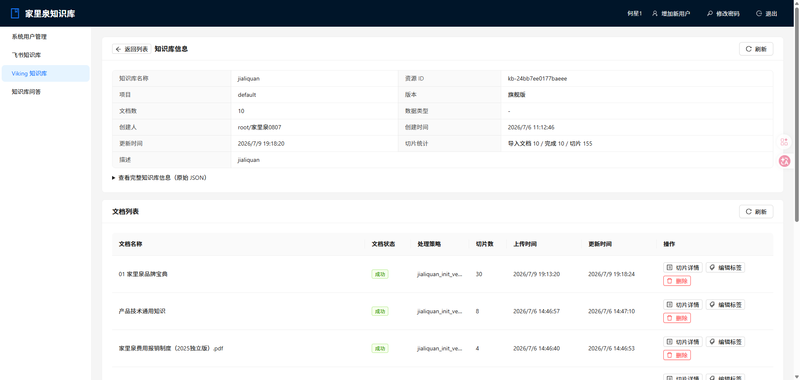Image resolution: width=800 pixels, height=380 pixels.
Task: Click 编辑标签 for 01 家里泉品牌宝典
Action: (x=725, y=267)
